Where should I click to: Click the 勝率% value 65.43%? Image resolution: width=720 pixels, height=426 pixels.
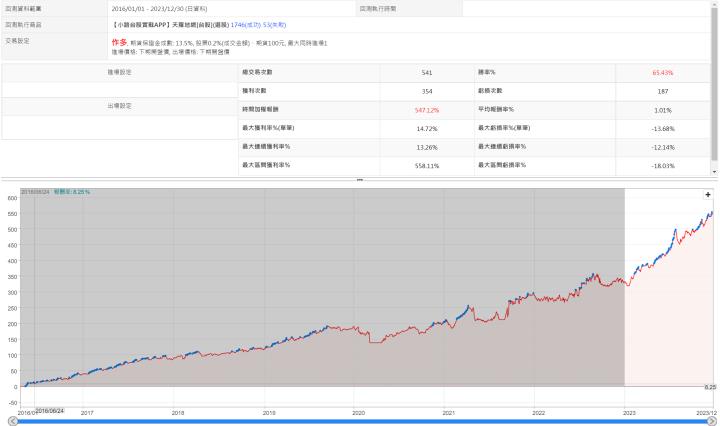pyautogui.click(x=663, y=73)
